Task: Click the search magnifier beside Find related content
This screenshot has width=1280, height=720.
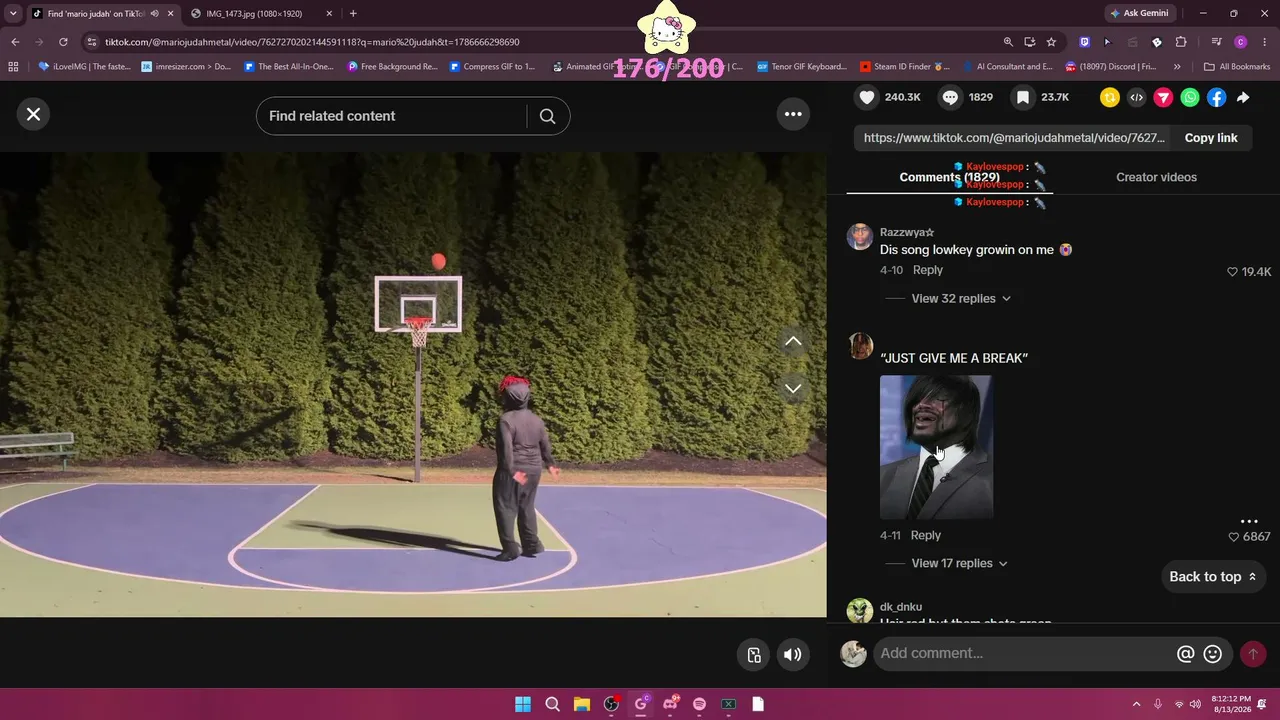Action: click(547, 116)
